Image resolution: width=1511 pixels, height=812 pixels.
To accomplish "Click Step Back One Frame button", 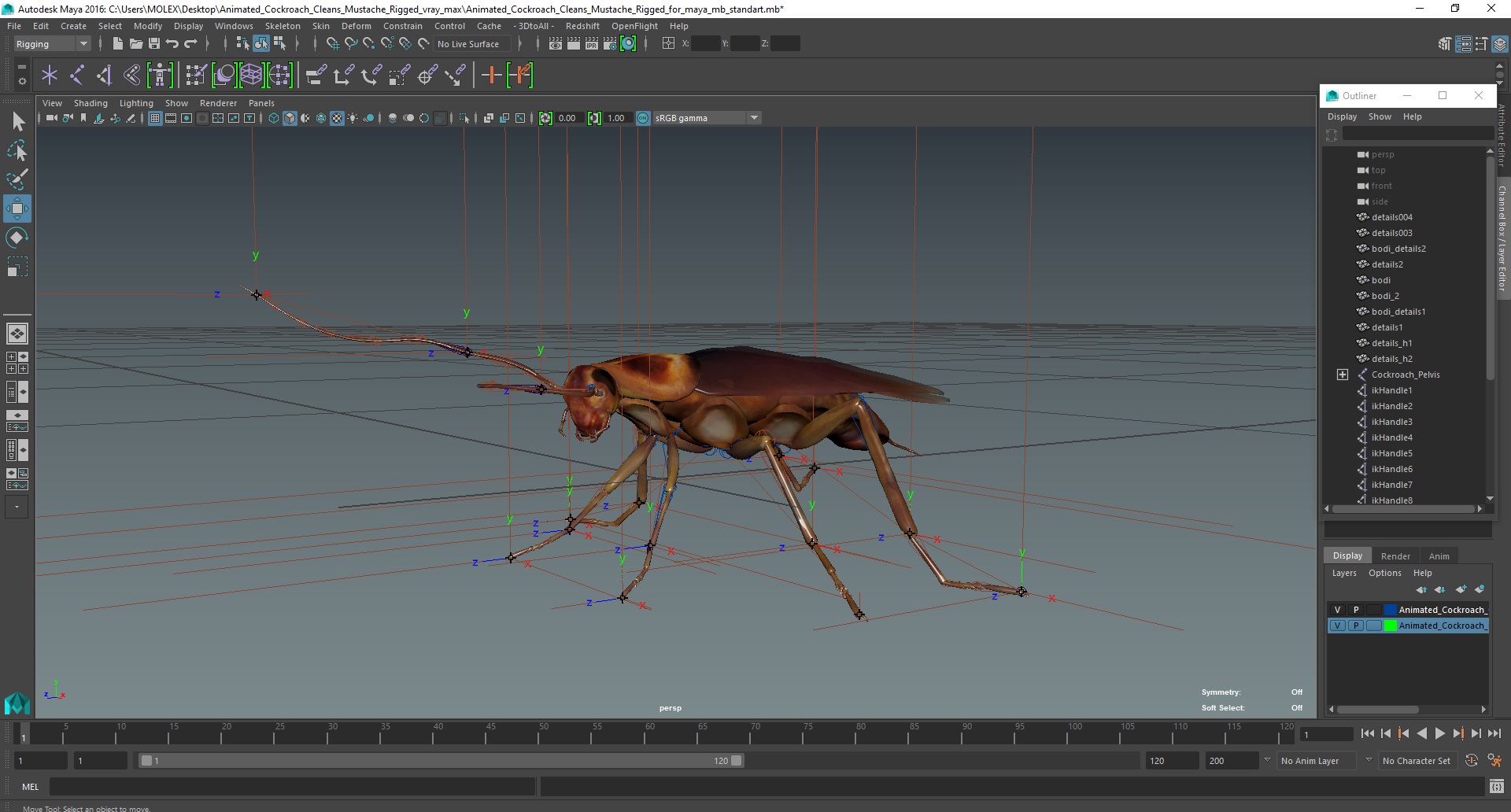I will pos(1386,733).
